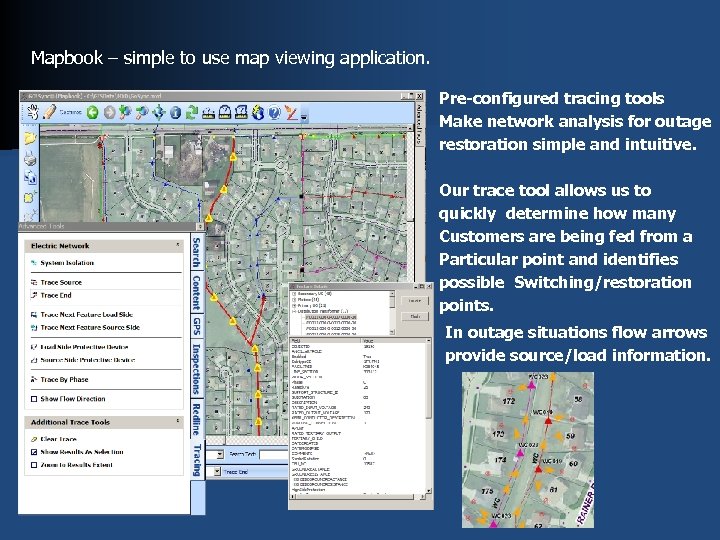720x540 pixels.
Task: Go forward with the gray arrow
Action: coord(109,112)
